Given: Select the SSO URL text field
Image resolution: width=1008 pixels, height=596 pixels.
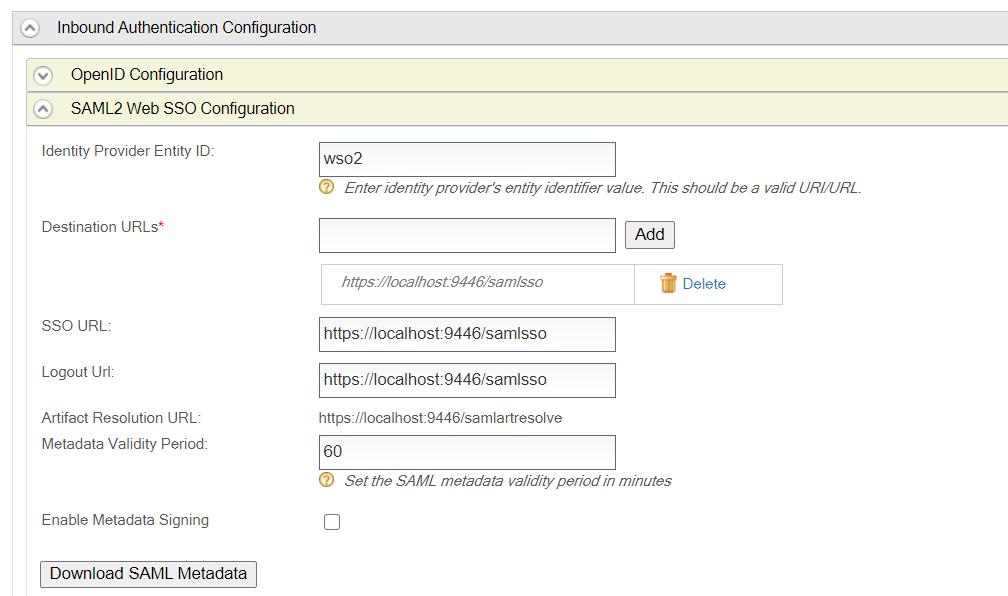Looking at the screenshot, I should pyautogui.click(x=467, y=334).
